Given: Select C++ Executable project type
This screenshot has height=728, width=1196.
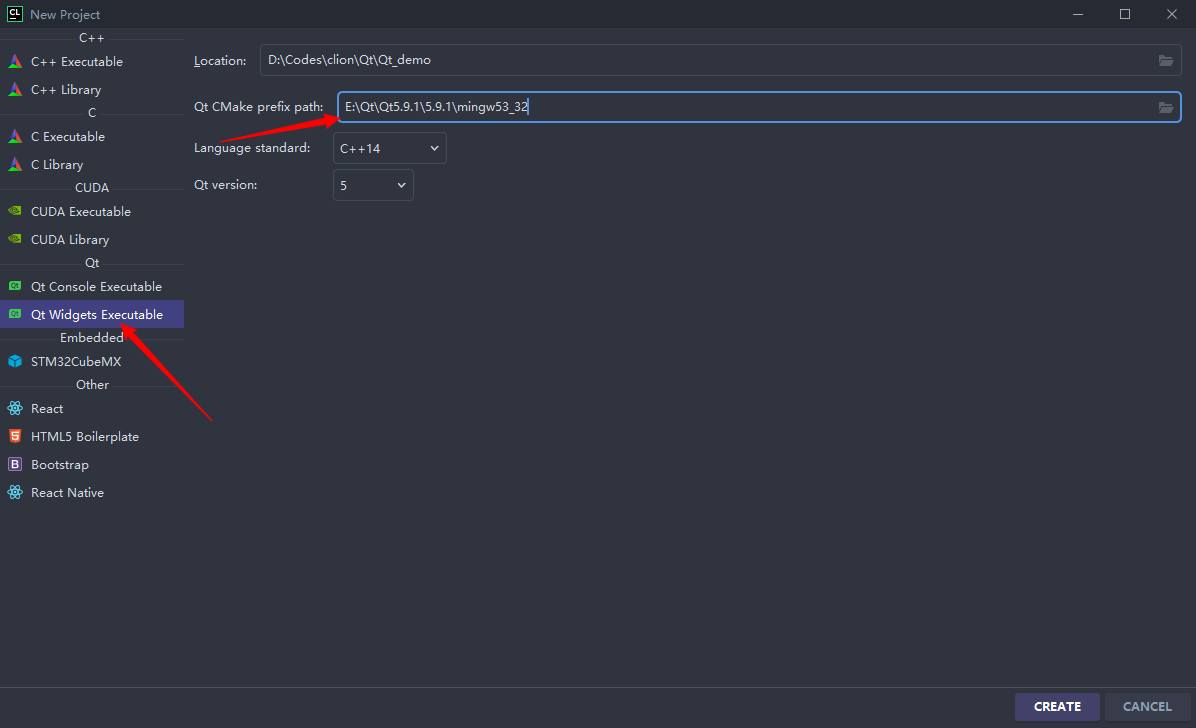Looking at the screenshot, I should click(92, 61).
